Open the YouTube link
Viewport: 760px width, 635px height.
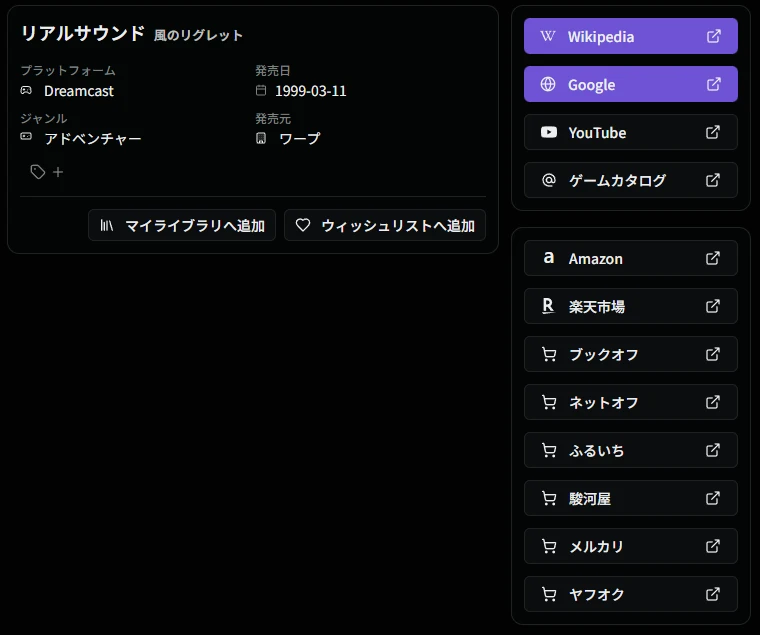coord(631,132)
